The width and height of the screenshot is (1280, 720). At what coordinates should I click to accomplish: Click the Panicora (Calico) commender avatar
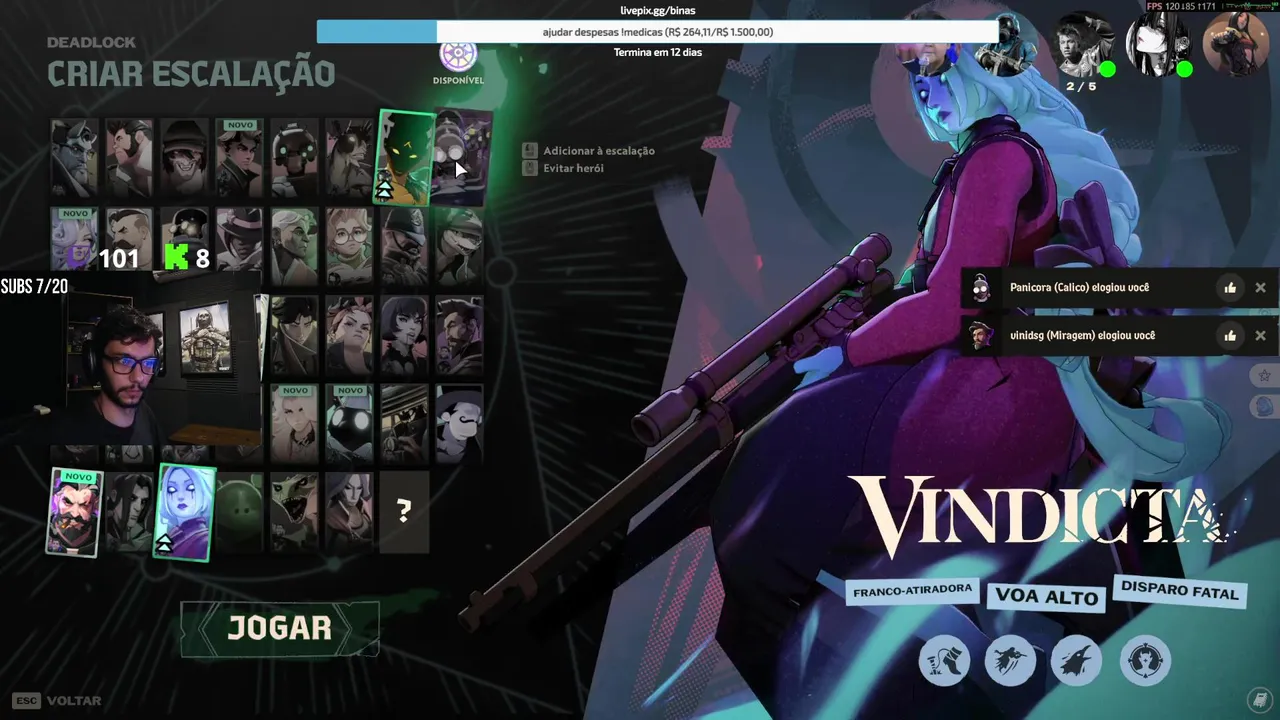click(x=981, y=289)
